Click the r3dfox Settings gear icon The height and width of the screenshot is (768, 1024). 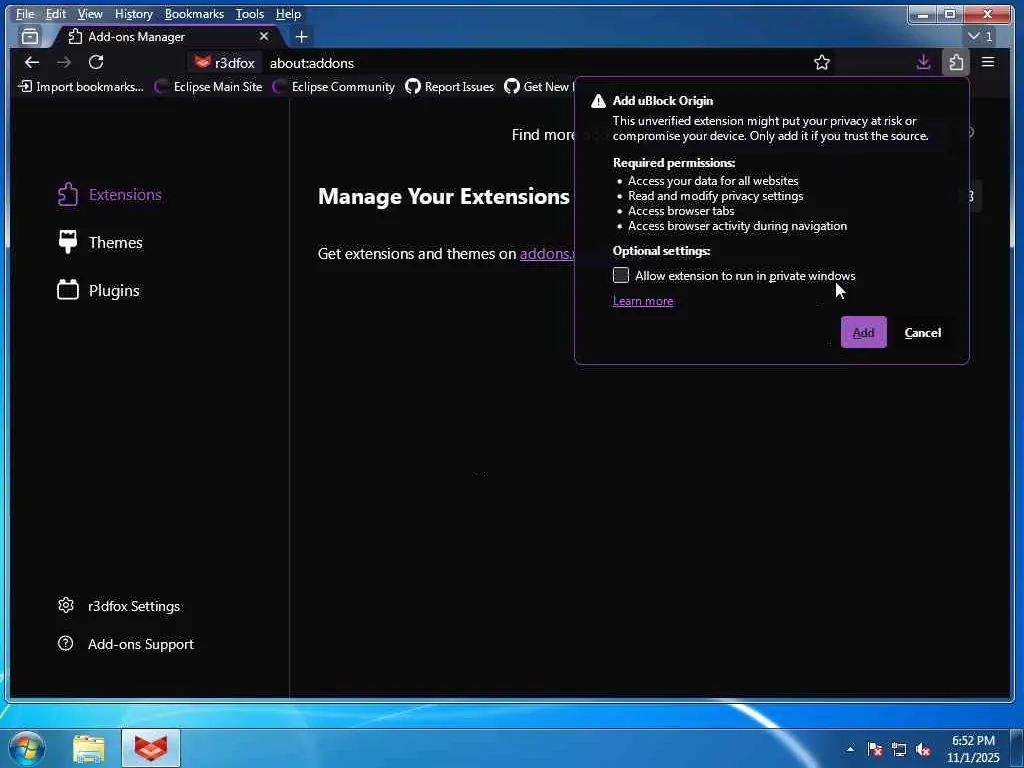pyautogui.click(x=65, y=605)
